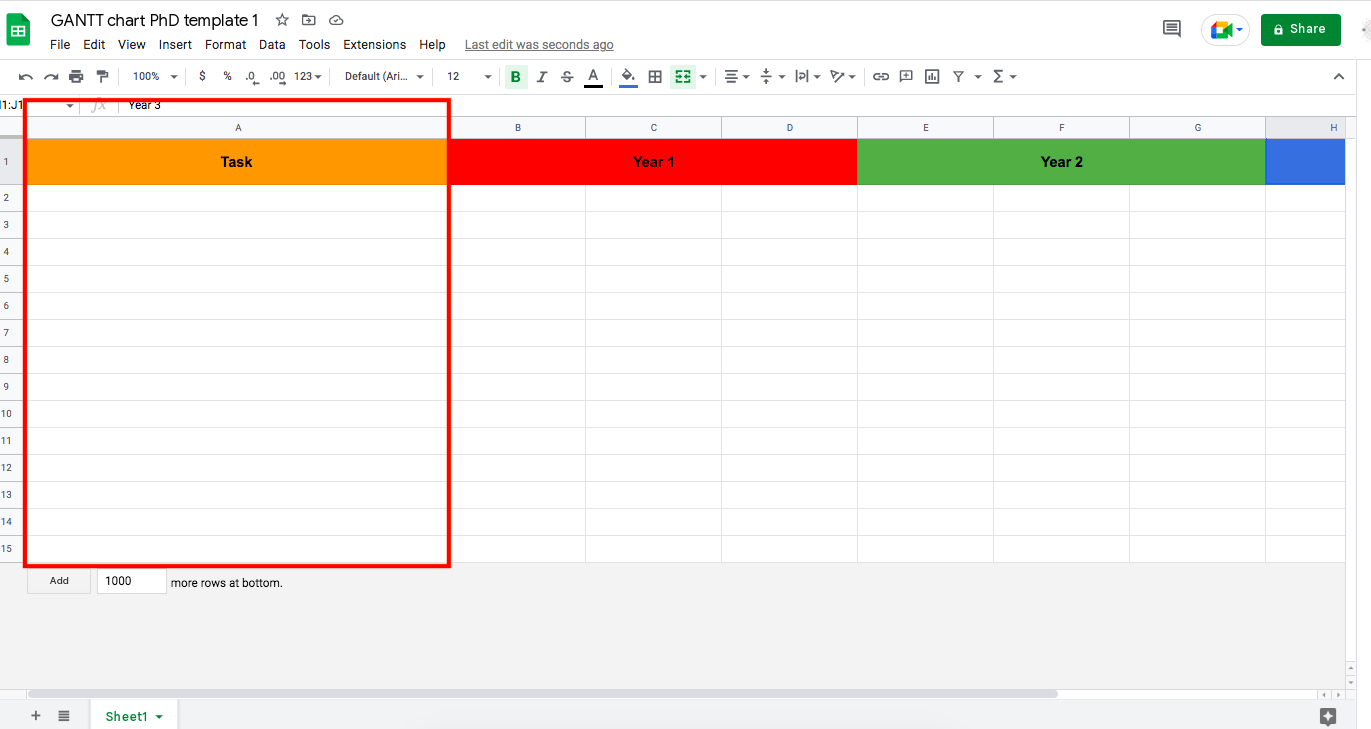Open the Fill color picker
1371x729 pixels.
pyautogui.click(x=627, y=76)
